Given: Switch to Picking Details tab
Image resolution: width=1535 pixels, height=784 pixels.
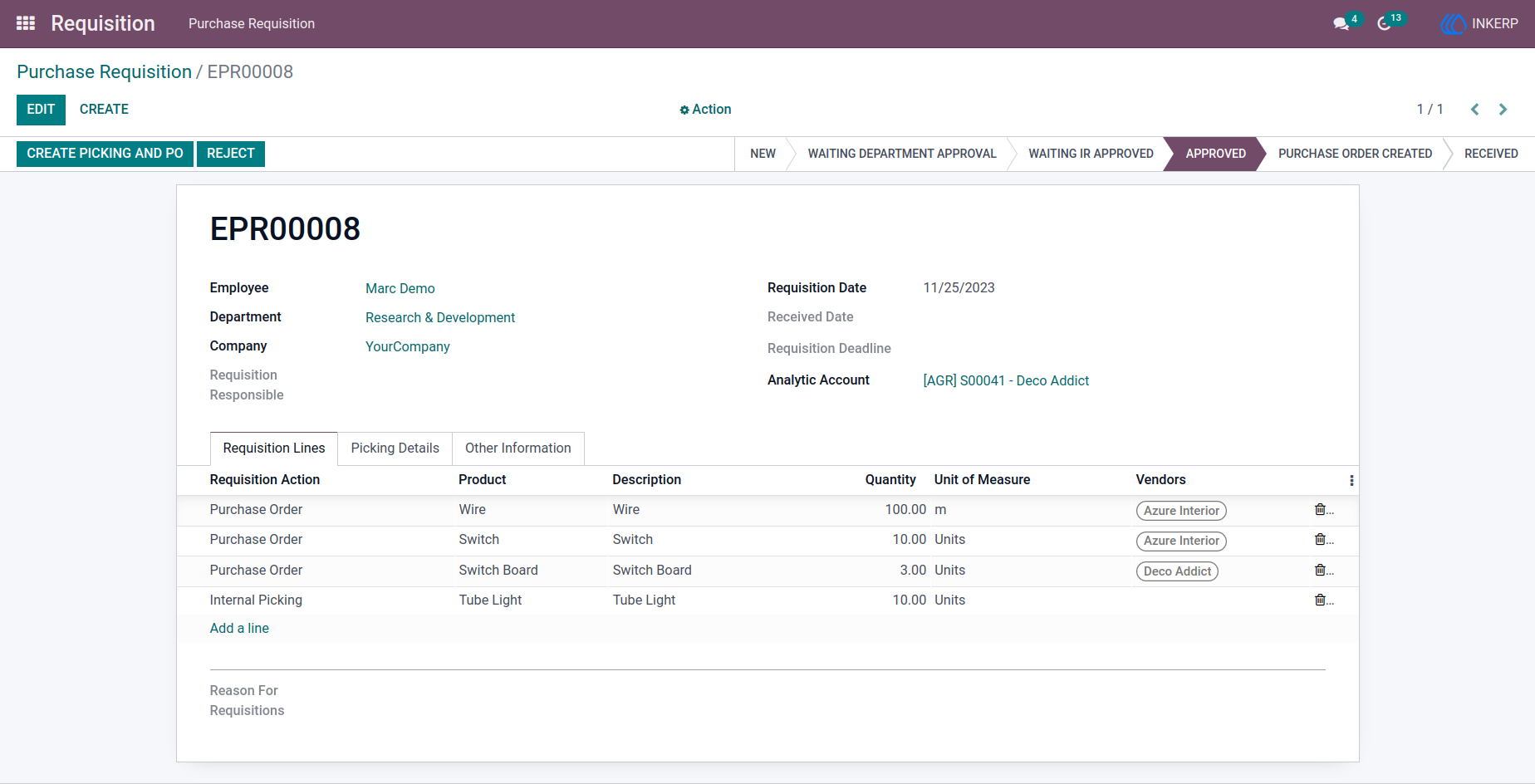Looking at the screenshot, I should 395,448.
